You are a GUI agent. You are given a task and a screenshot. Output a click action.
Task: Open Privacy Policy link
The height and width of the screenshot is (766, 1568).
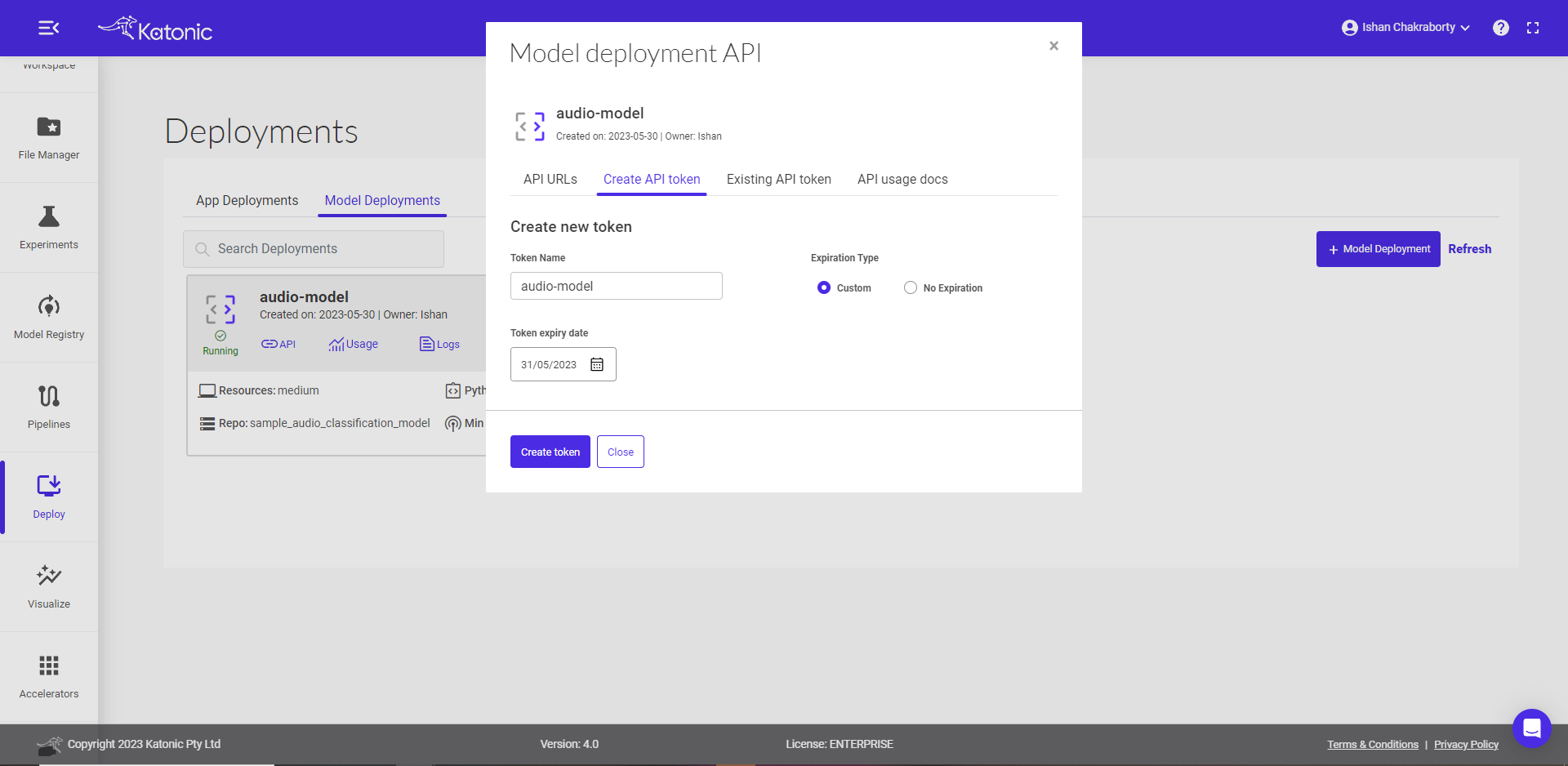click(1467, 745)
